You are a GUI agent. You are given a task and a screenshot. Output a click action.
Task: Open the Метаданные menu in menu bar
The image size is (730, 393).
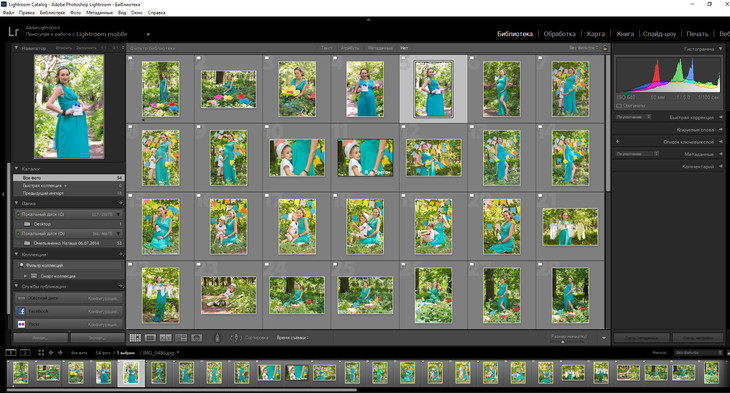pyautogui.click(x=99, y=13)
